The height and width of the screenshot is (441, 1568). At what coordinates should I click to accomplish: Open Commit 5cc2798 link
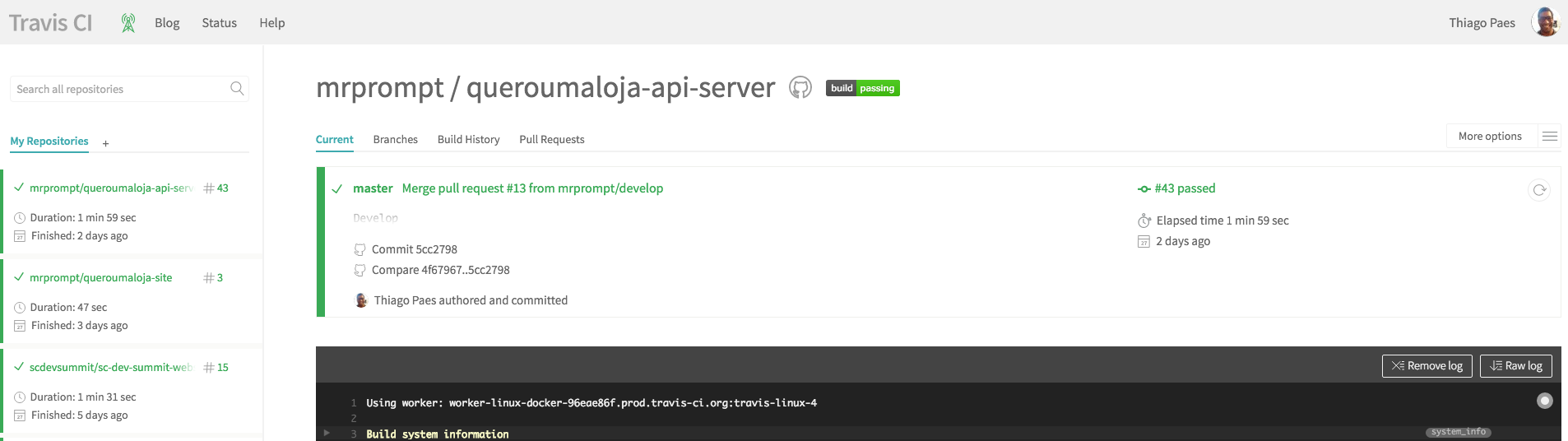pyautogui.click(x=415, y=249)
